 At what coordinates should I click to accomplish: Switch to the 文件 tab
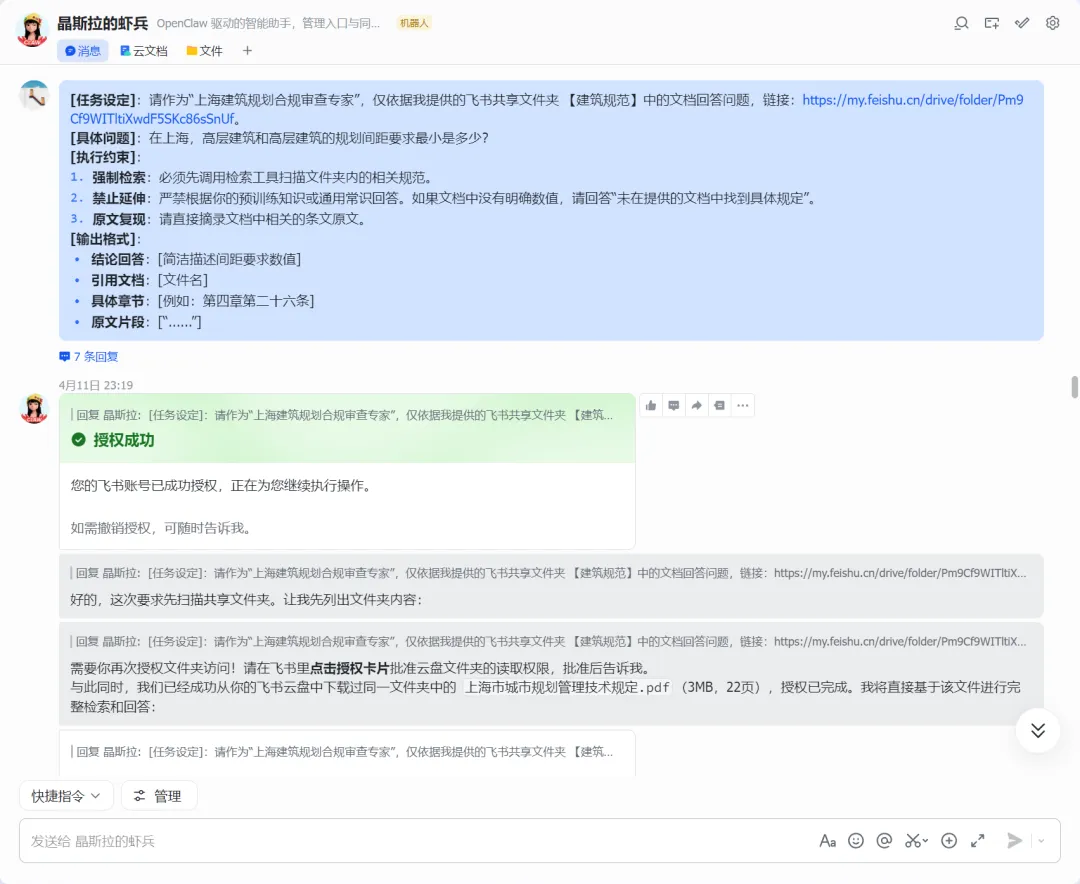(205, 51)
